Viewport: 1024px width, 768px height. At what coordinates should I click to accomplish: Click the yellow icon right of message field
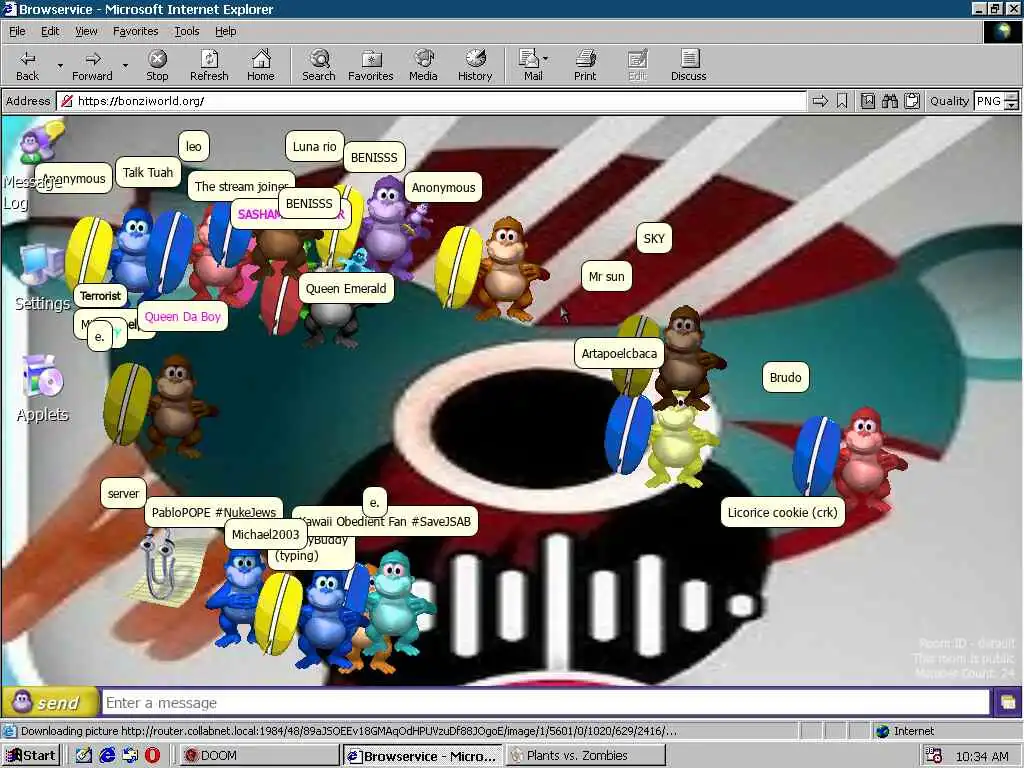pos(1007,703)
